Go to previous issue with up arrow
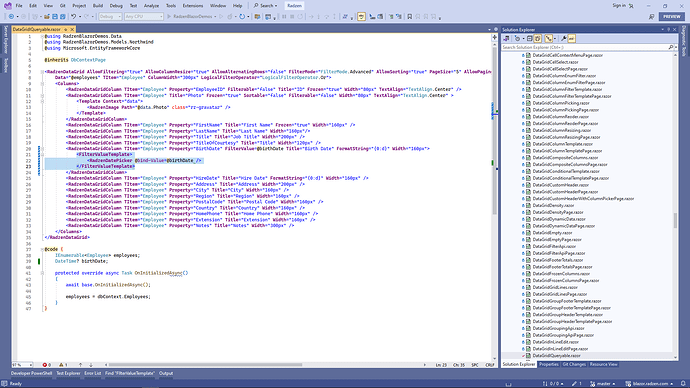The height and width of the screenshot is (388, 690). pos(80,365)
